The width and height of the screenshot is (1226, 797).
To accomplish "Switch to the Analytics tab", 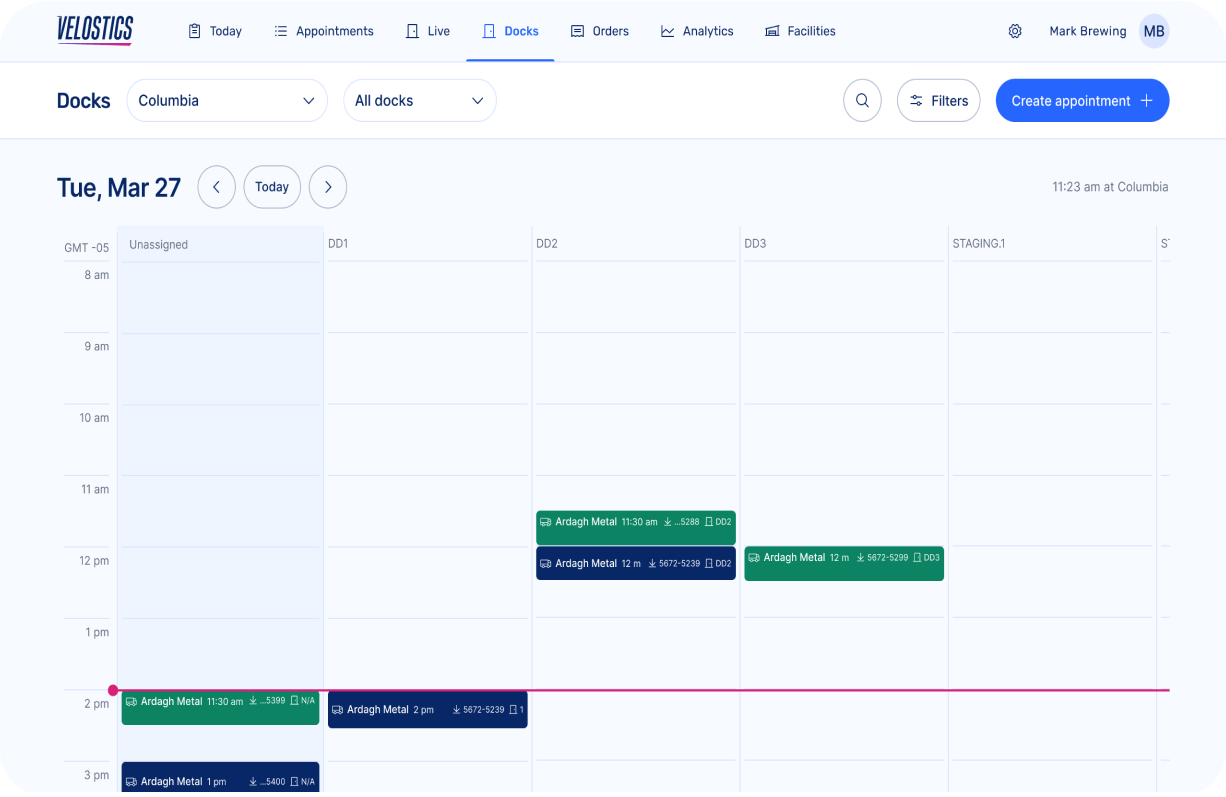I will (x=697, y=31).
